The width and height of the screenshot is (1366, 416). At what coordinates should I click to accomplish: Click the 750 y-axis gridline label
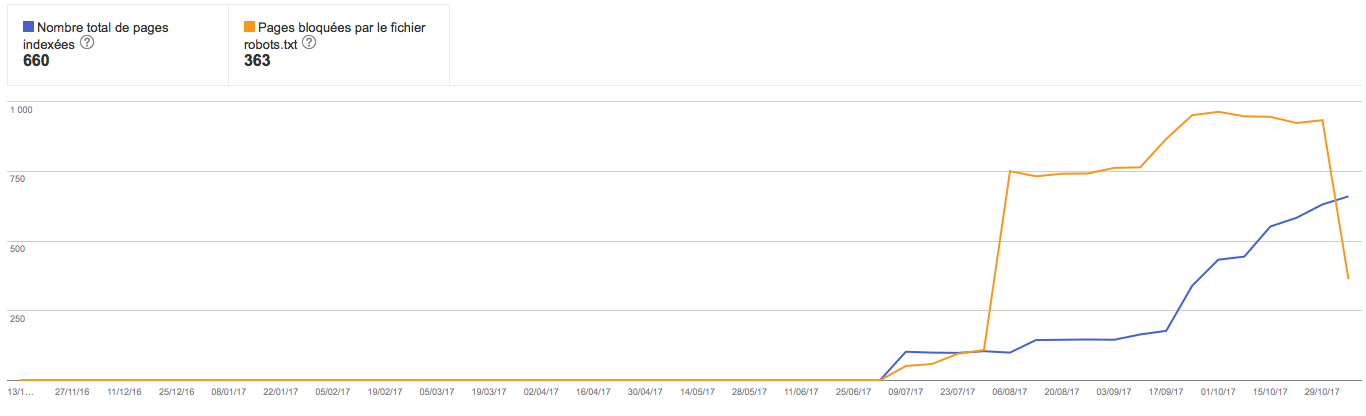18,179
